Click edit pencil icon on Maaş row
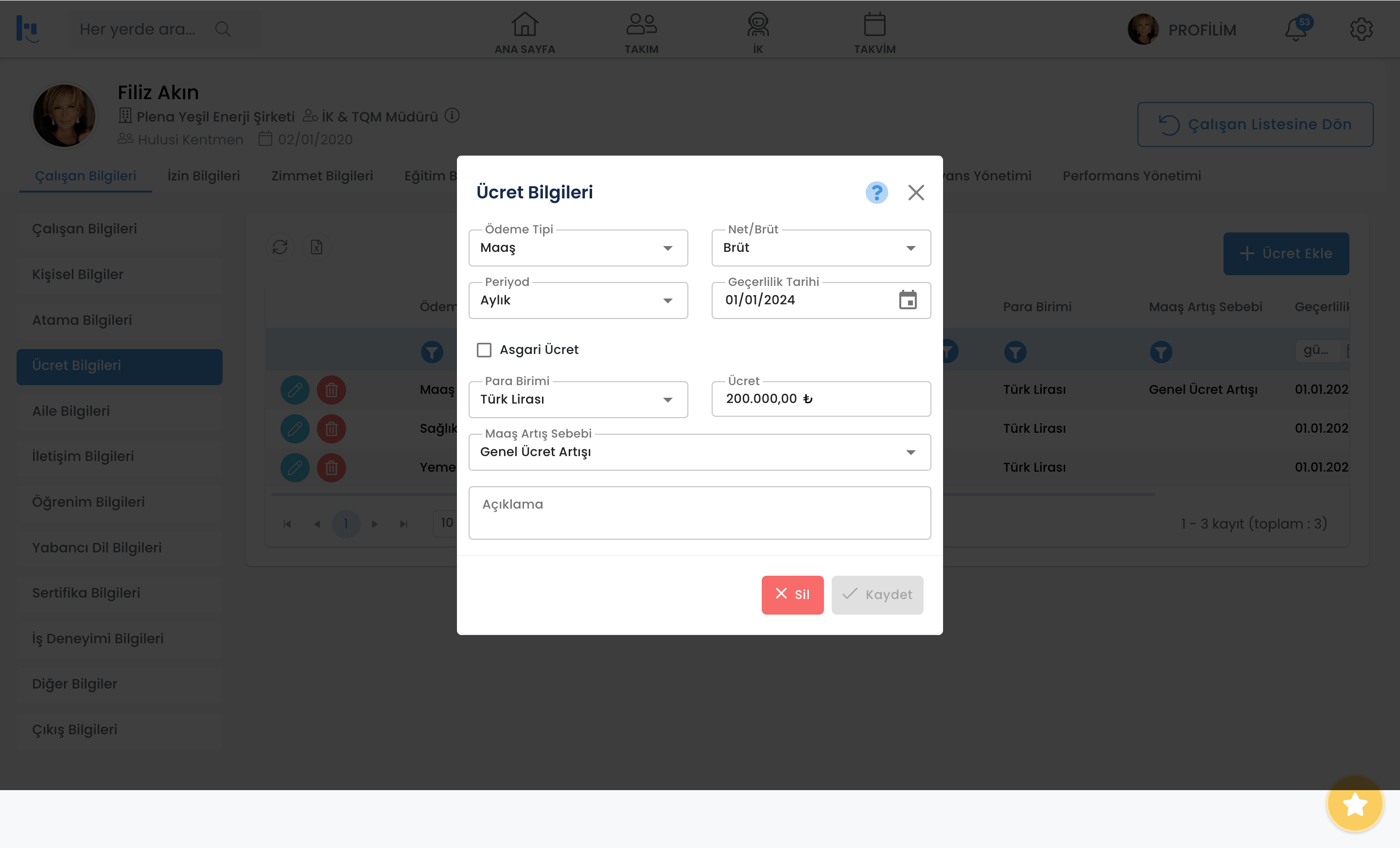 click(x=295, y=390)
